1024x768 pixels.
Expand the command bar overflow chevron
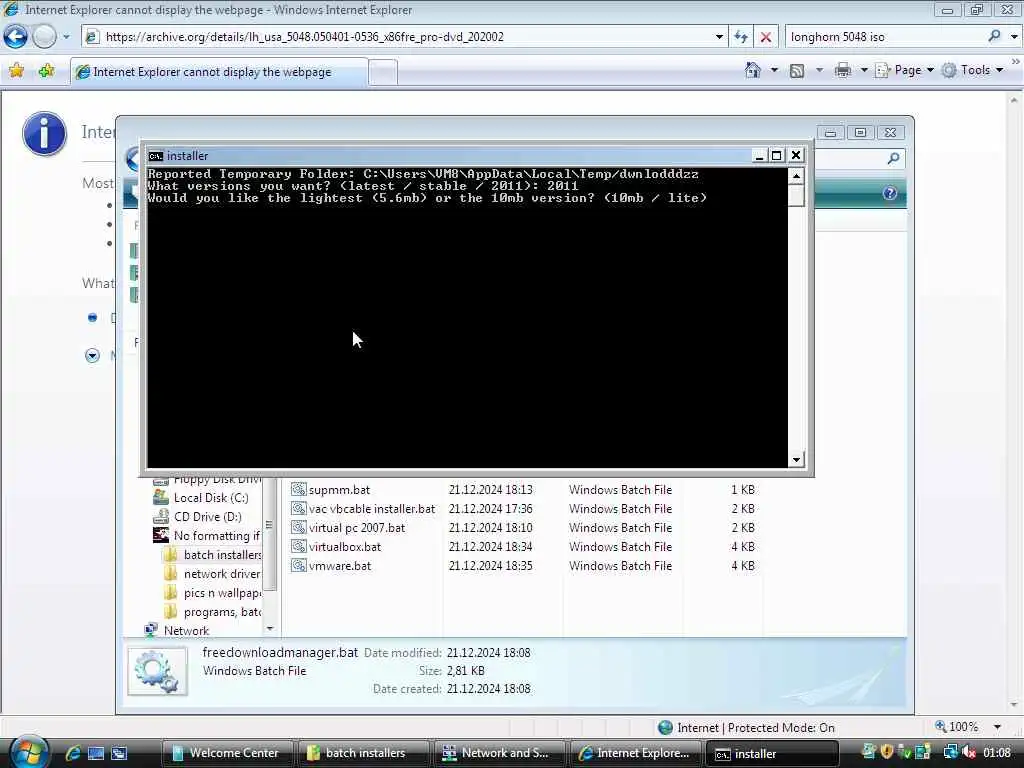[1016, 61]
